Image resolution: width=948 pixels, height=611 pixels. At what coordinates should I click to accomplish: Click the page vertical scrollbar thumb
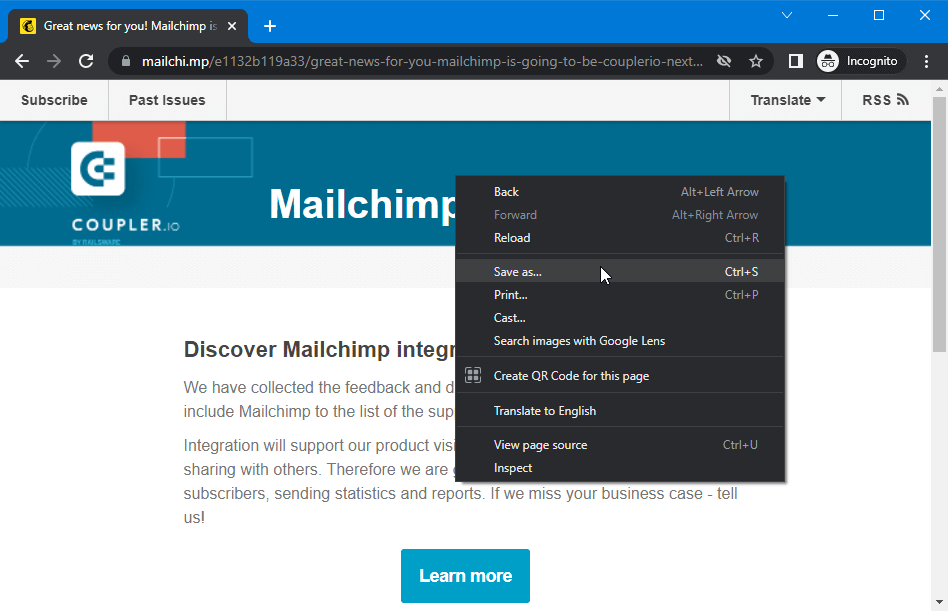click(939, 224)
